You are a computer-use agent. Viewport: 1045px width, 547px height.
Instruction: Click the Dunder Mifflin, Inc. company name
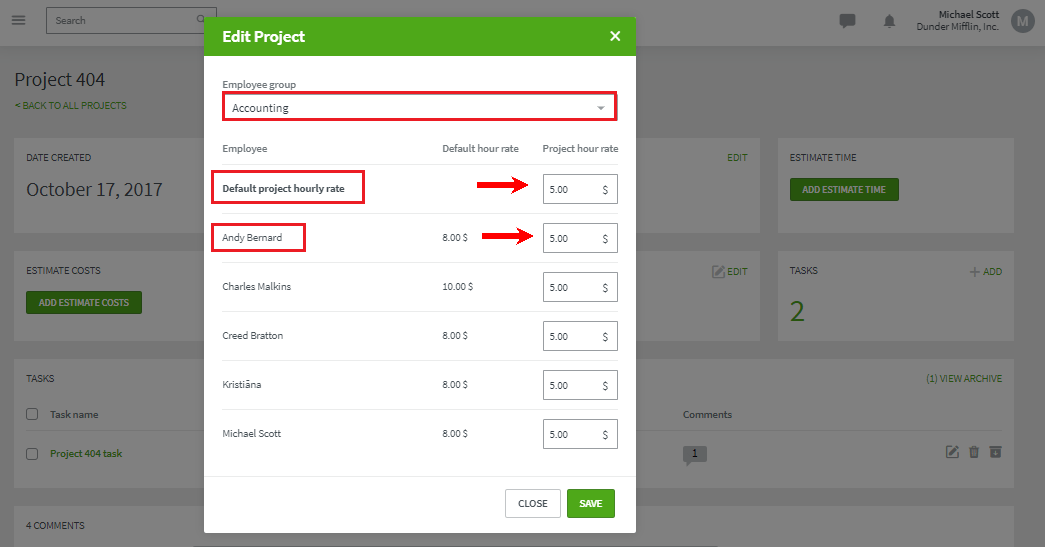pos(958,27)
